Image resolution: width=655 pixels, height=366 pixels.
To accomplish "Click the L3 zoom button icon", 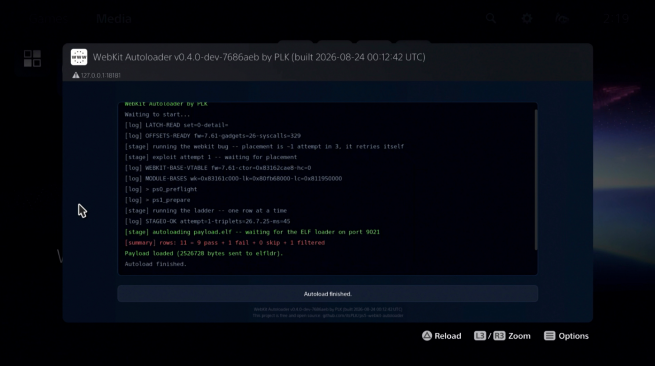I will 480,336.
